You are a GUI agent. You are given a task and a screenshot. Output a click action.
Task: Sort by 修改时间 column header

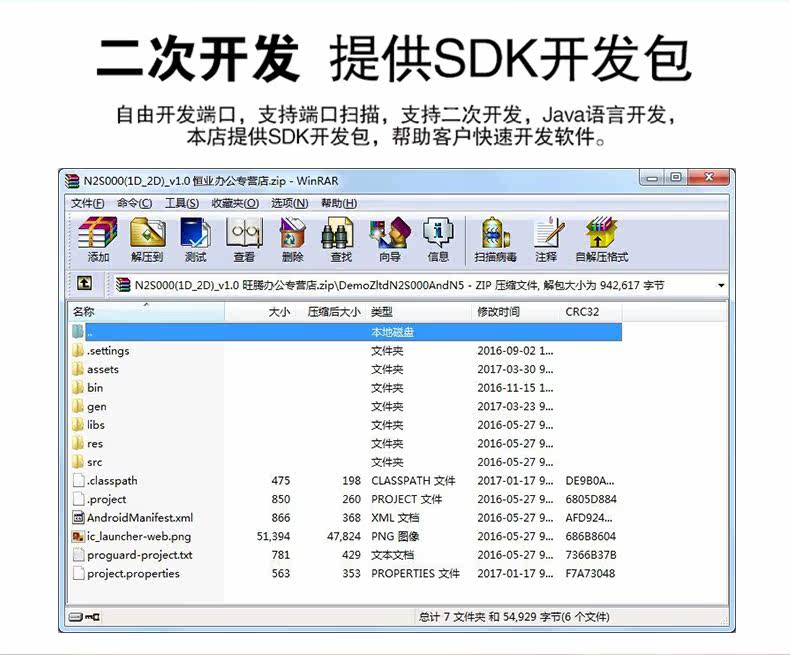click(x=516, y=311)
